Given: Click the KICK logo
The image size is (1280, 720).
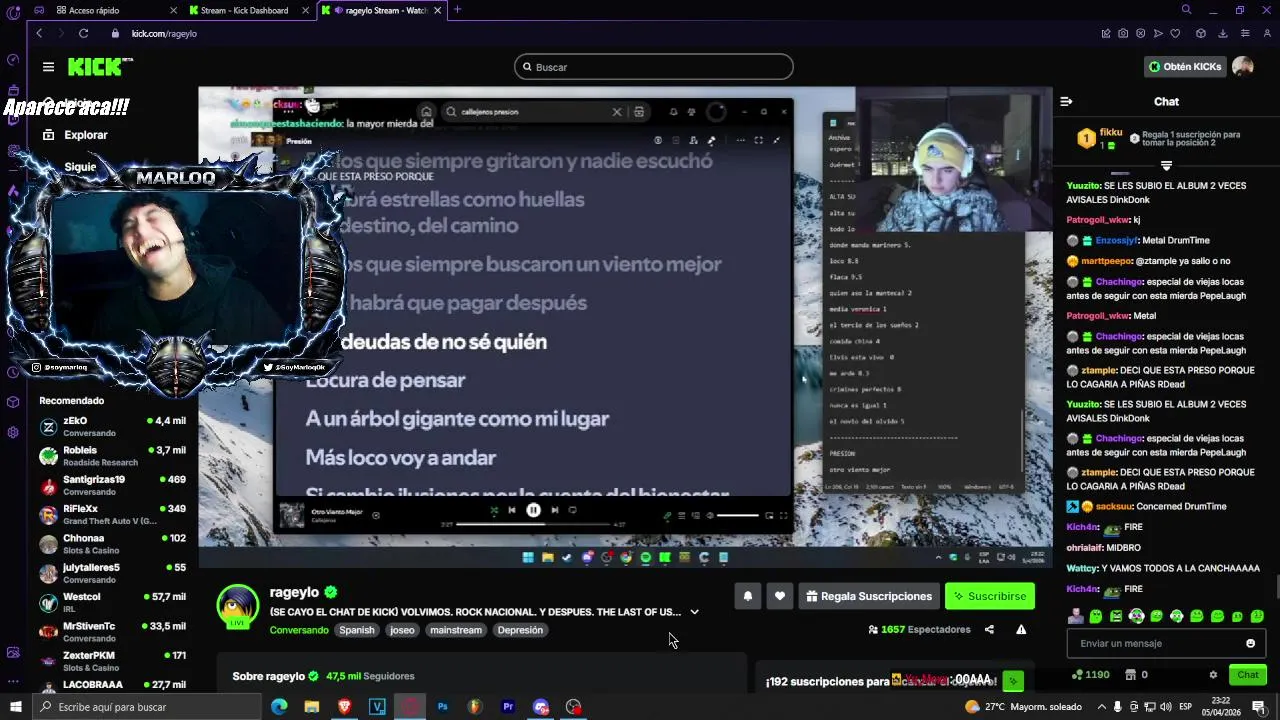Looking at the screenshot, I should pyautogui.click(x=100, y=67).
